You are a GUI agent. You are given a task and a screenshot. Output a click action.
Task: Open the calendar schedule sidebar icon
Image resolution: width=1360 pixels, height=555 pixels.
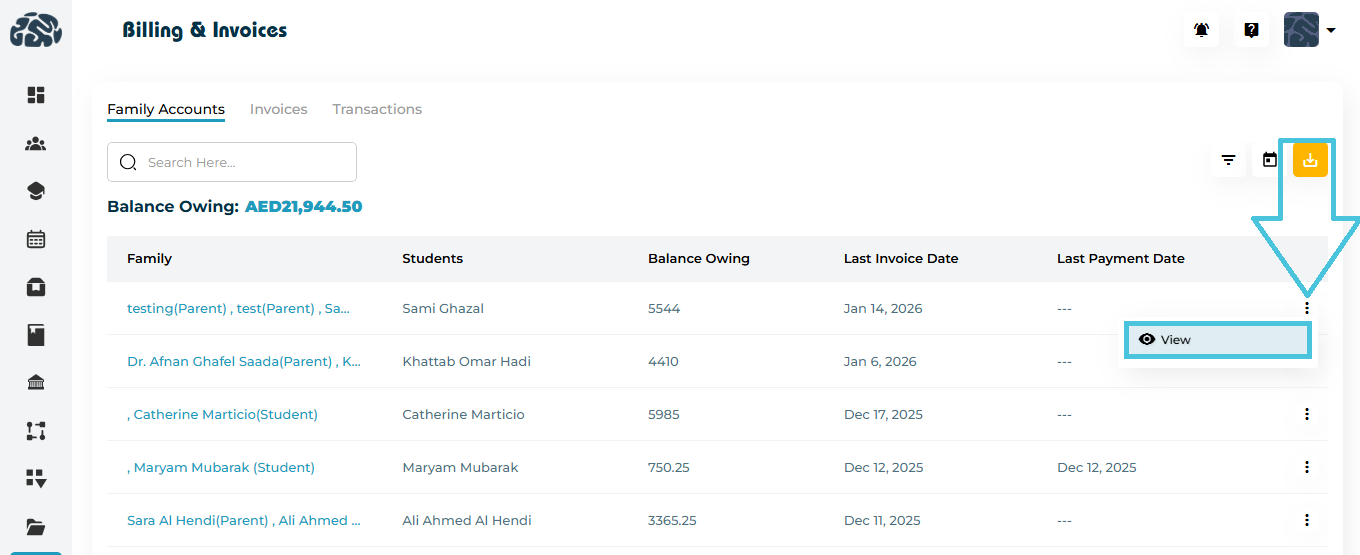click(x=36, y=239)
